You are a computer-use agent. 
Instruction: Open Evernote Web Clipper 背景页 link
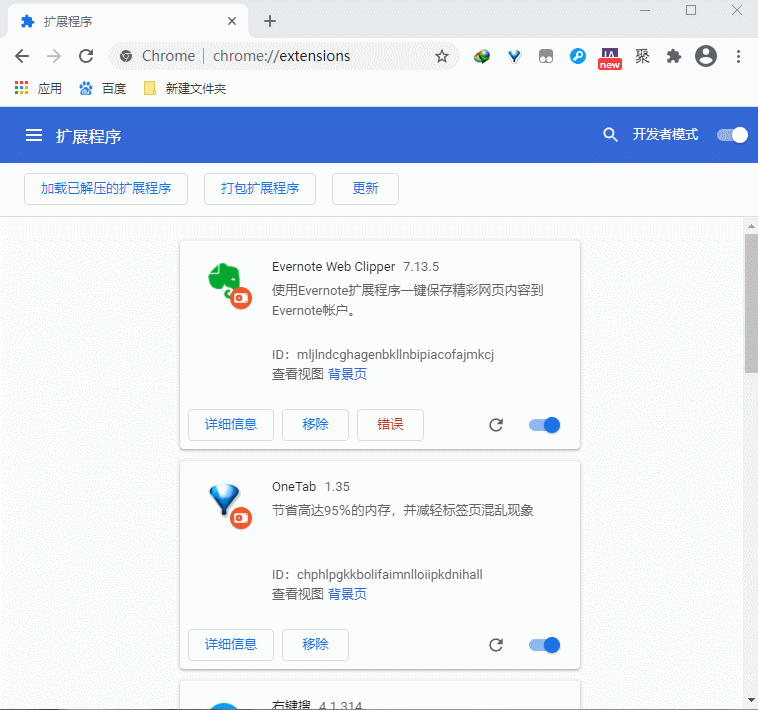tap(347, 374)
